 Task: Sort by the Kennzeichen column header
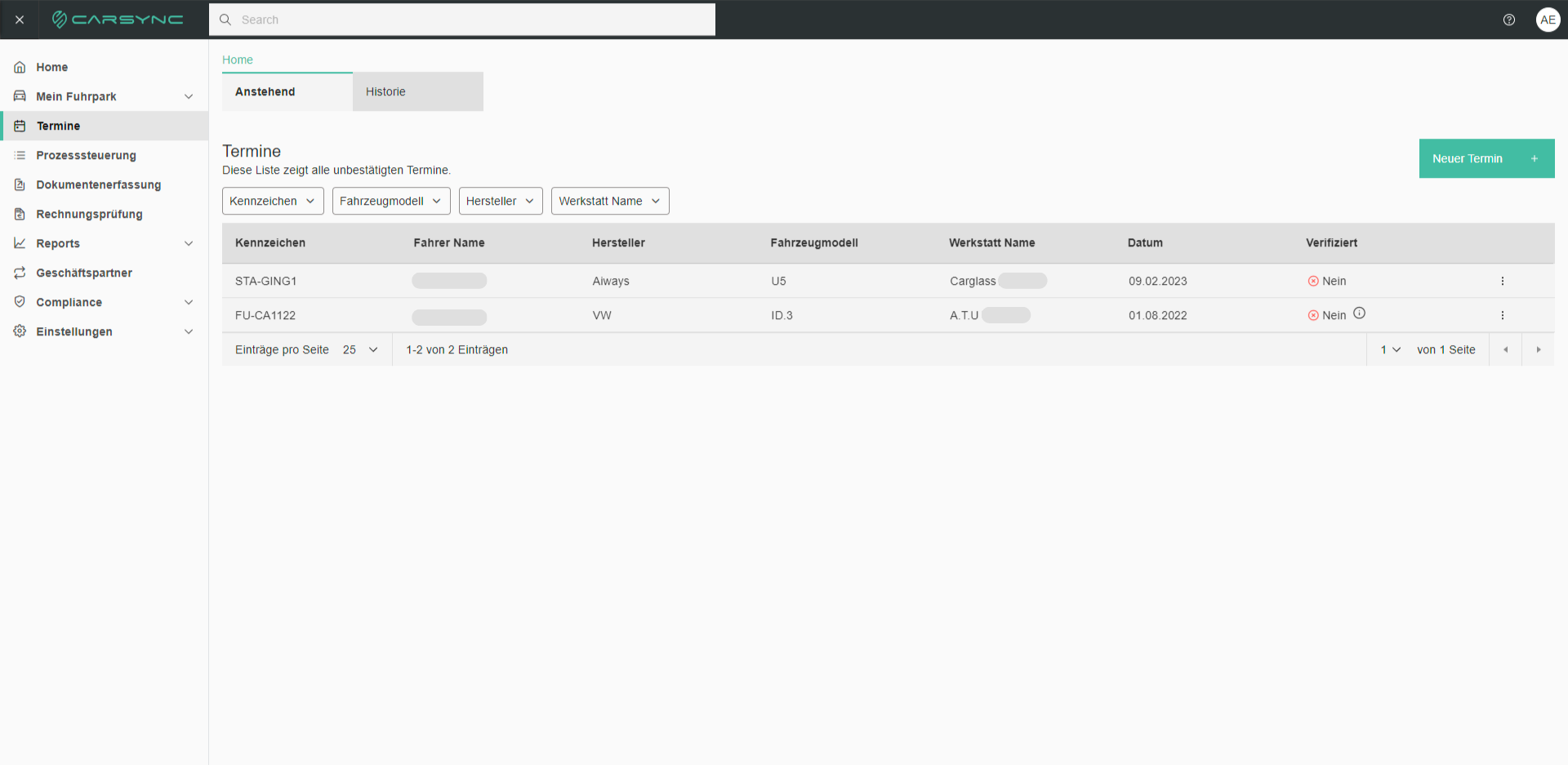pyautogui.click(x=270, y=242)
